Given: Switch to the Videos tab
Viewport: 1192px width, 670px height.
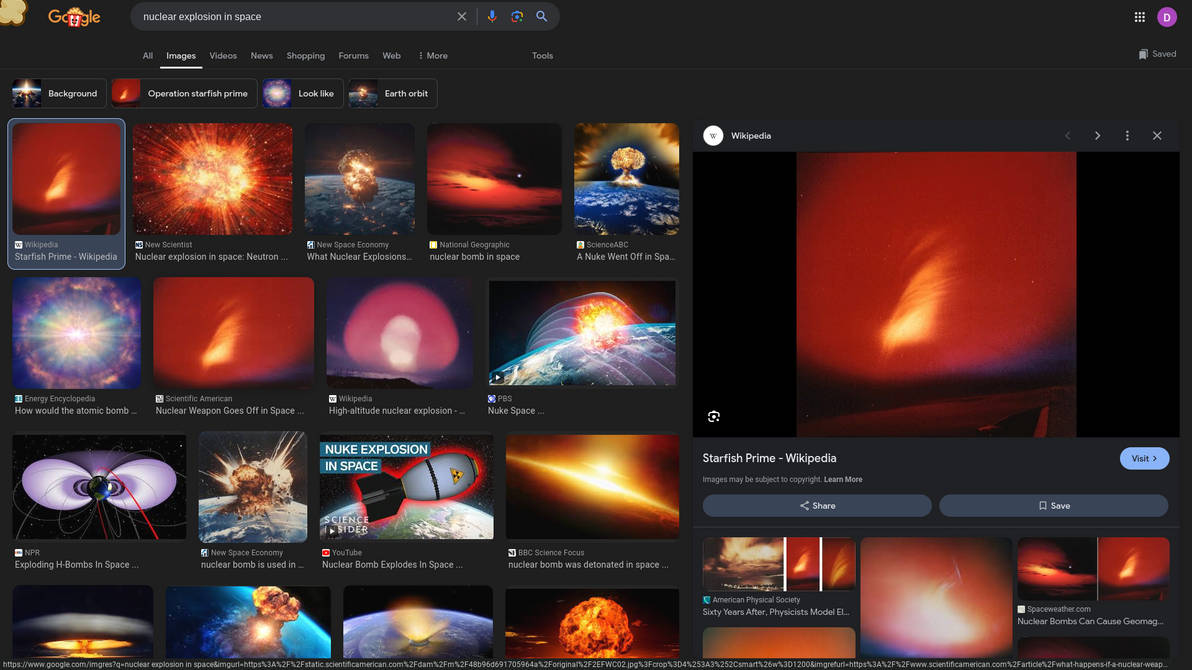Looking at the screenshot, I should pyautogui.click(x=223, y=56).
